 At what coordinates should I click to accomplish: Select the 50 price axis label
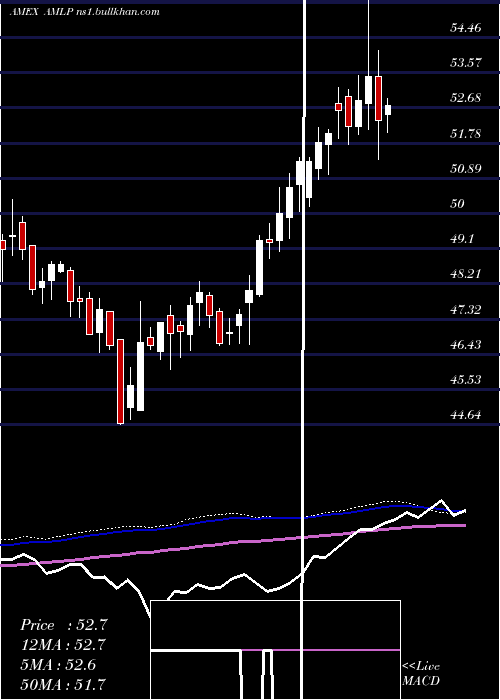[x=458, y=204]
